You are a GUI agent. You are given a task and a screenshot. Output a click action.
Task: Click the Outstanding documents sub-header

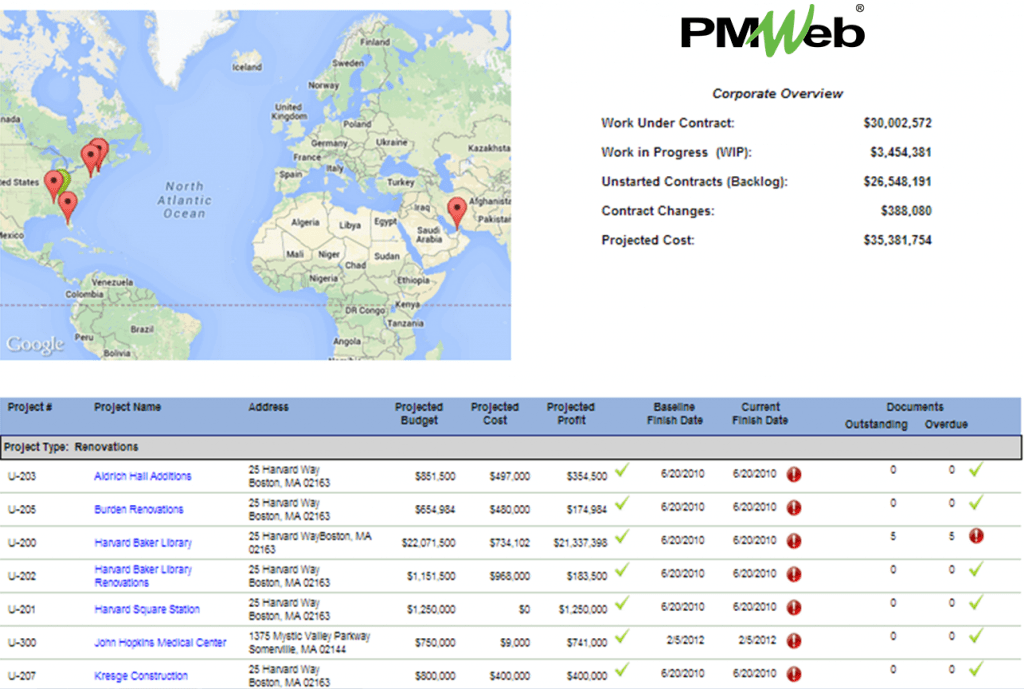[x=876, y=425]
